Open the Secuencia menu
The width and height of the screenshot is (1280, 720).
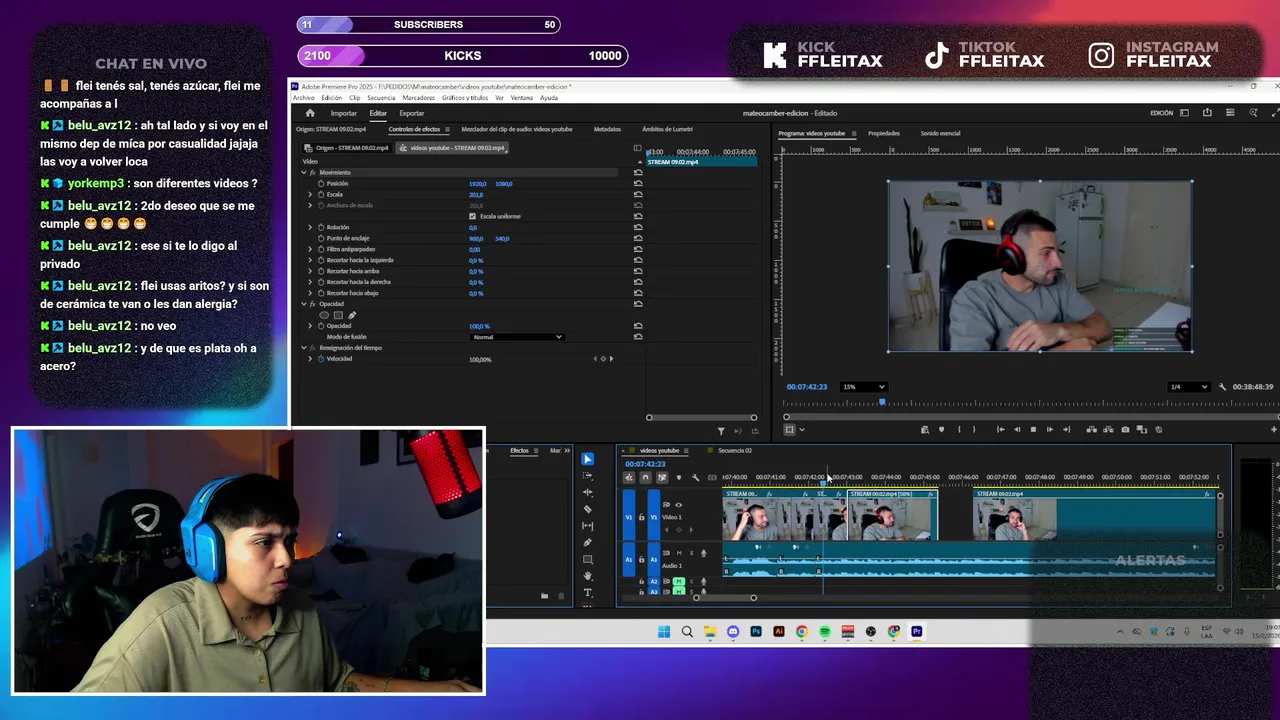[x=381, y=98]
